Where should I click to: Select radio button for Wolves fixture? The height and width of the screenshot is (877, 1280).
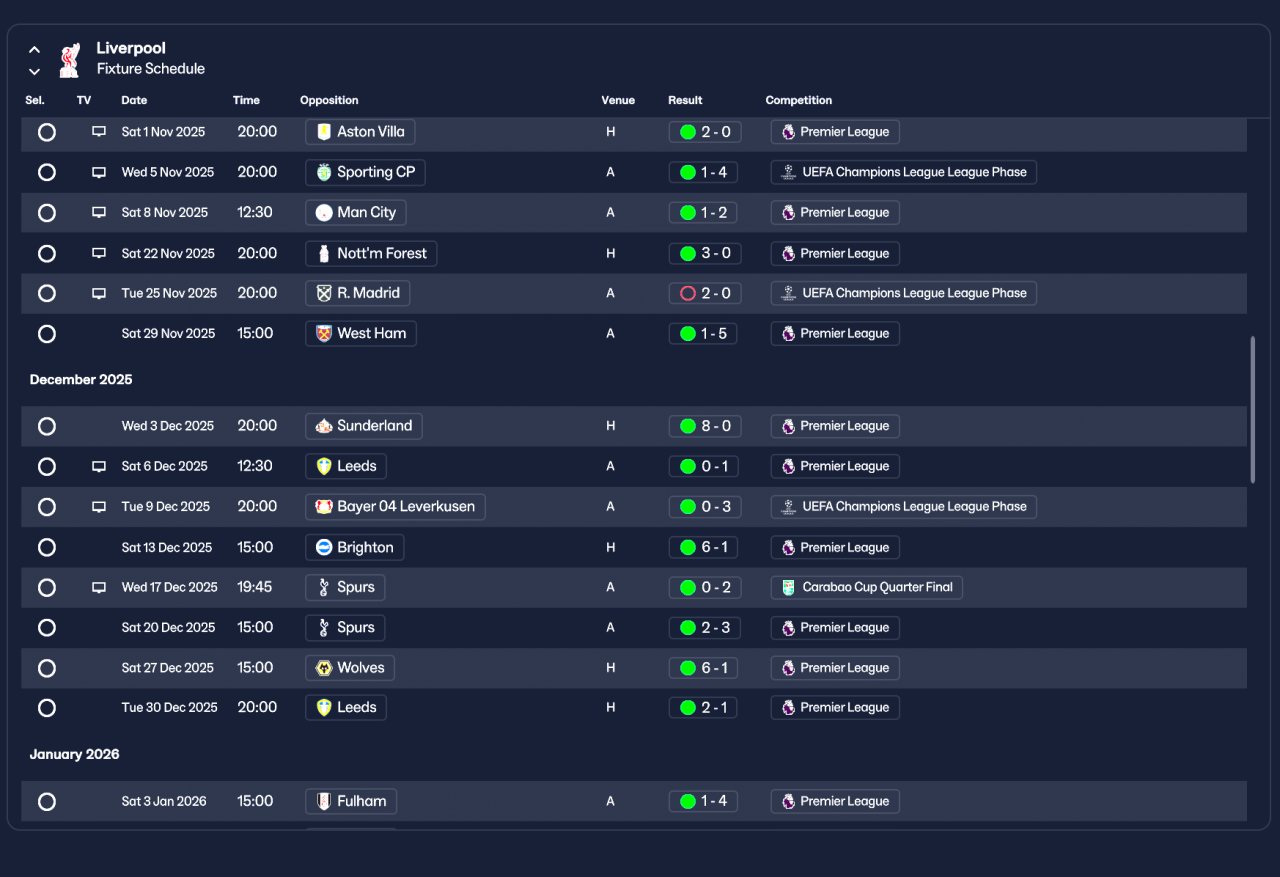[47, 668]
